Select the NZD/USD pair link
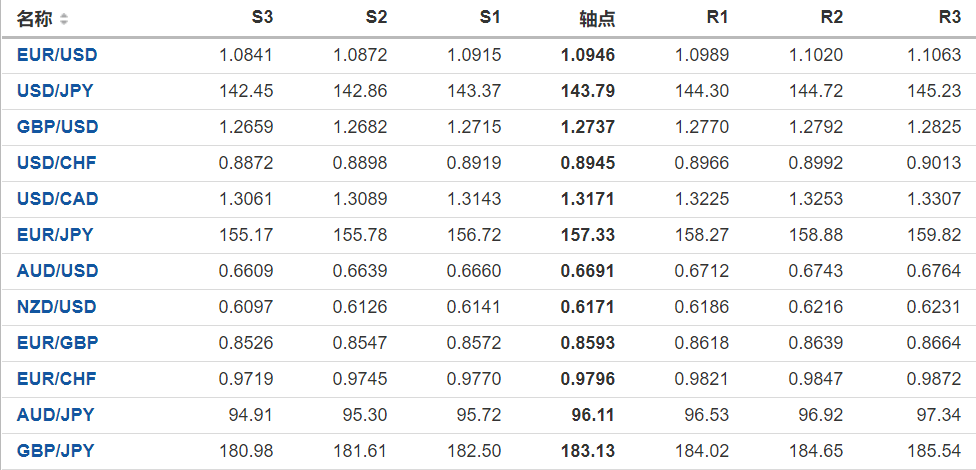 click(x=57, y=307)
